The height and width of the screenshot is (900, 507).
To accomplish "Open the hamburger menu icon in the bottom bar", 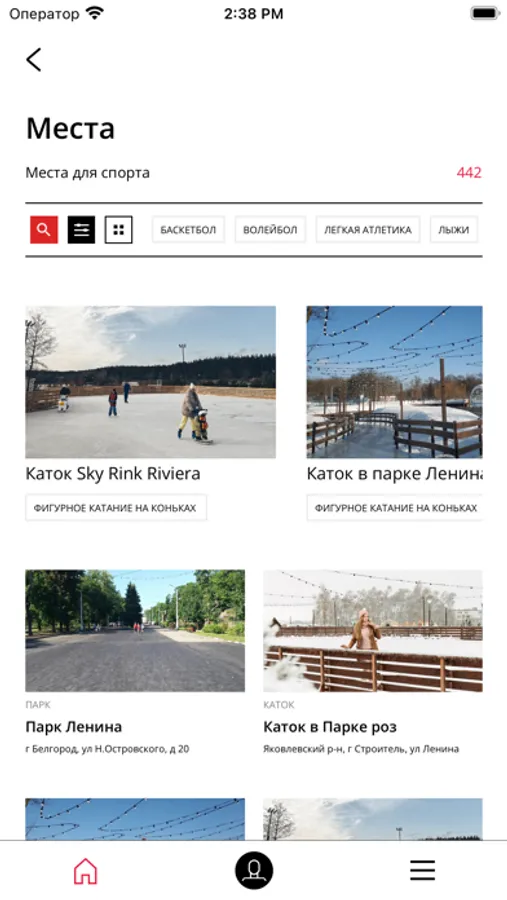I will pyautogui.click(x=423, y=871).
